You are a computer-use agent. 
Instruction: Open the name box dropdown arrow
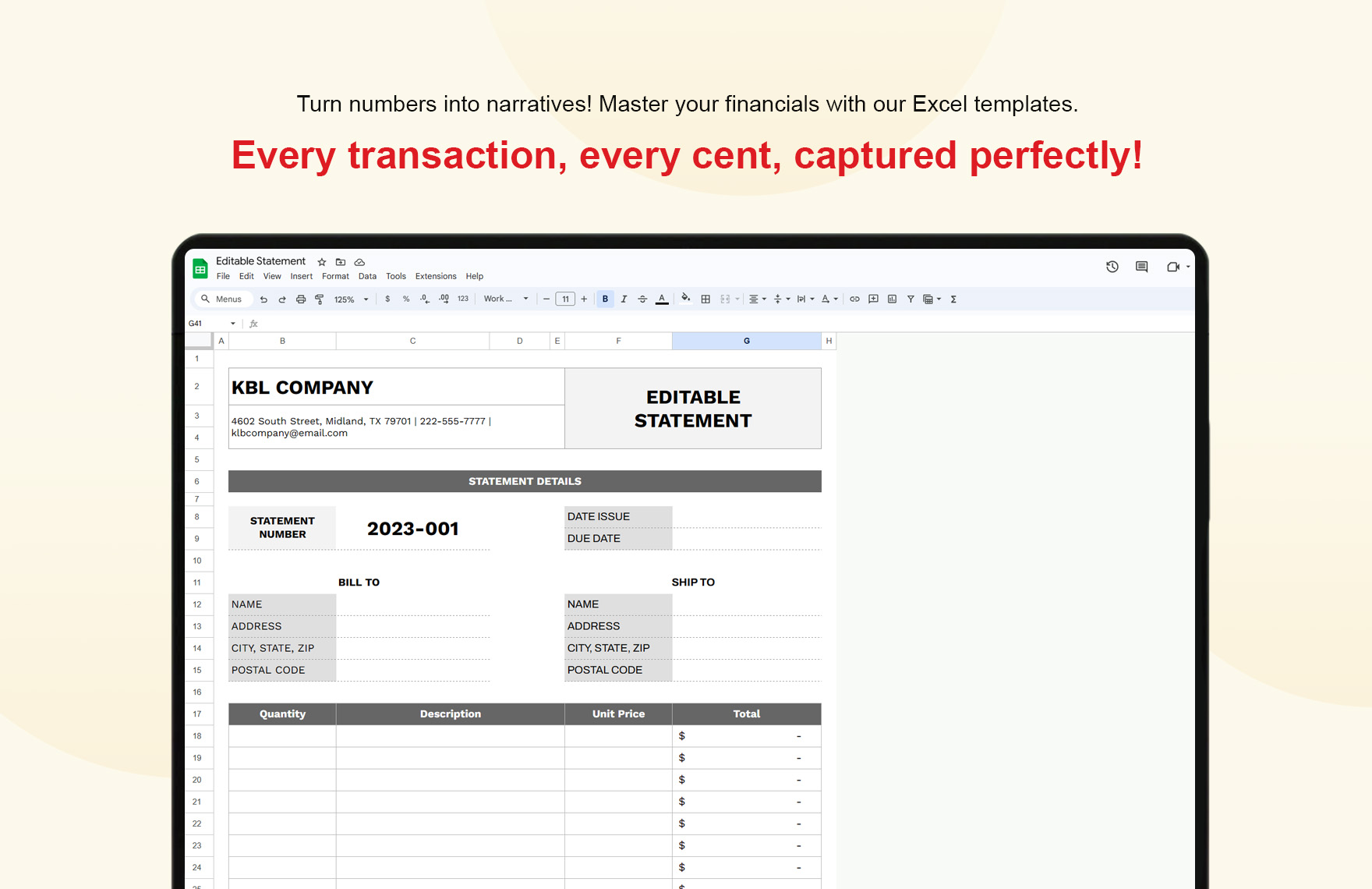(233, 324)
